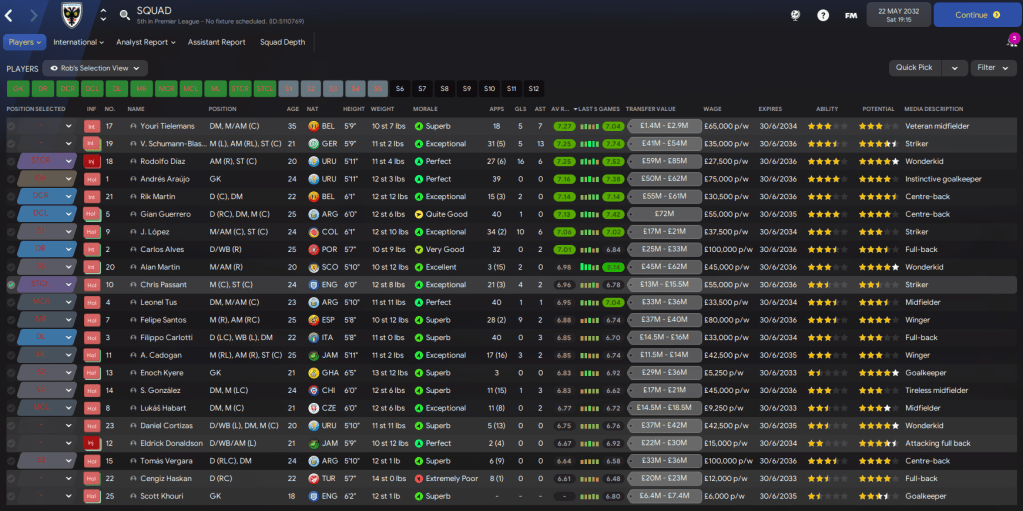Switch to the Squad Depth tab
The width and height of the screenshot is (1023, 511).
tap(283, 42)
